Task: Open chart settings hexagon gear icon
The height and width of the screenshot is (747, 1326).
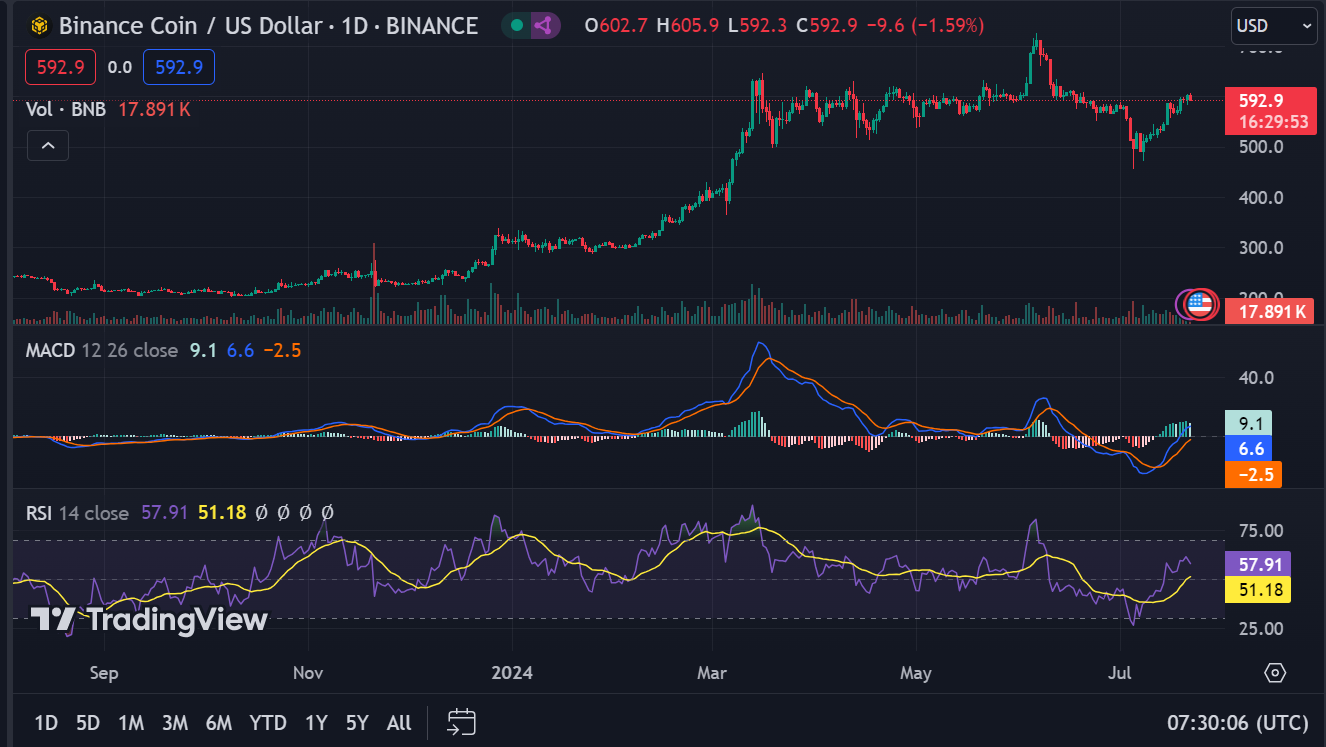Action: click(x=1274, y=672)
